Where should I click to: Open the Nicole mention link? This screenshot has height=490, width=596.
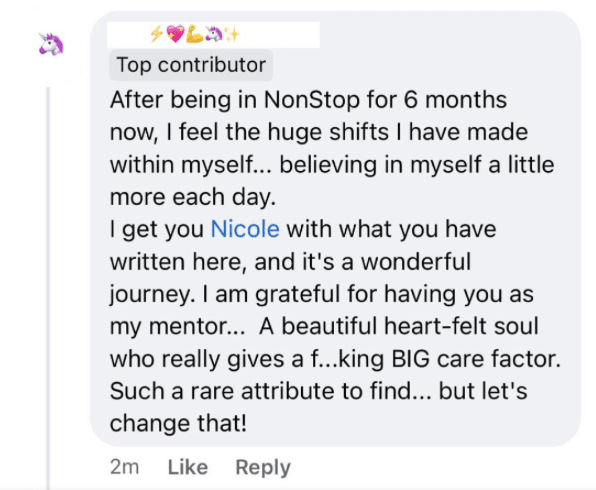245,229
